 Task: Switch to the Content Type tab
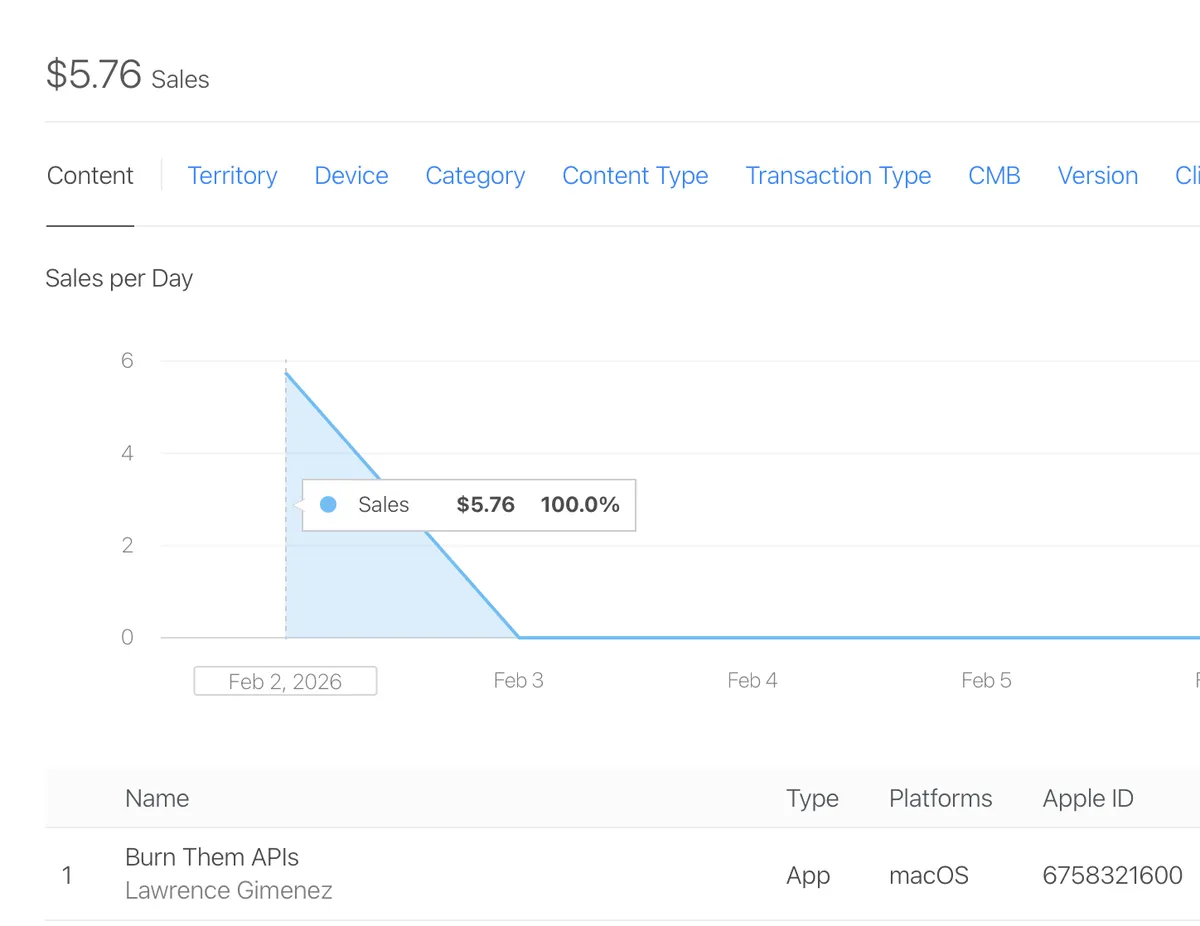click(x=635, y=176)
